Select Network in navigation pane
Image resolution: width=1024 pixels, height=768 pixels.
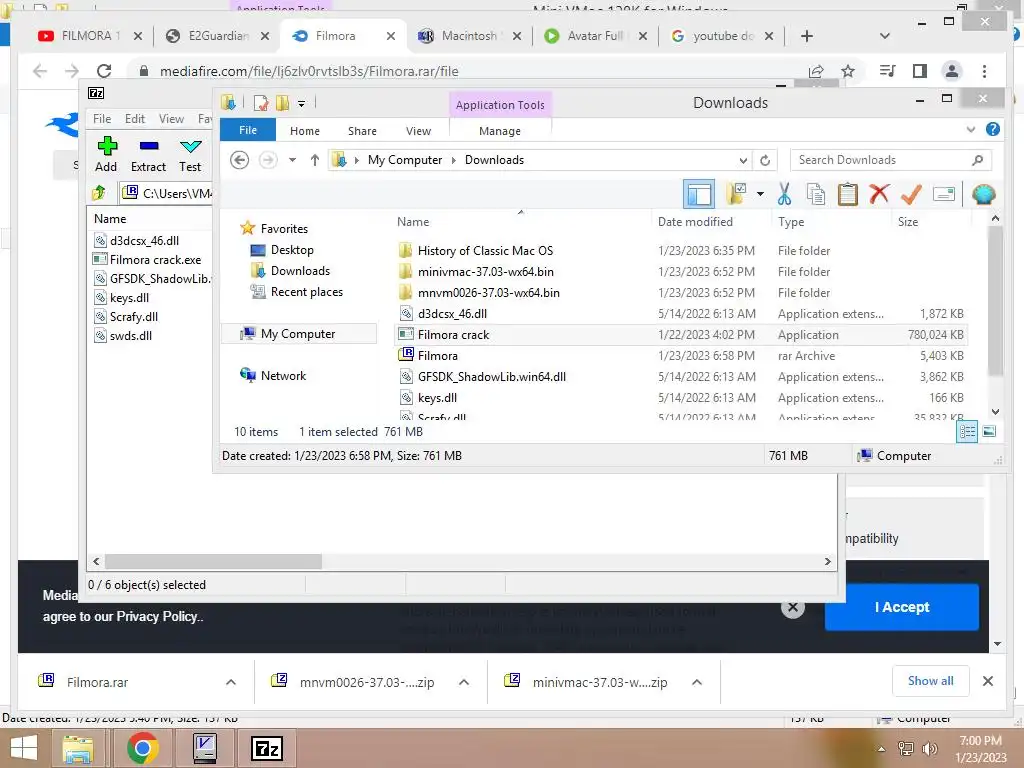pyautogui.click(x=273, y=376)
